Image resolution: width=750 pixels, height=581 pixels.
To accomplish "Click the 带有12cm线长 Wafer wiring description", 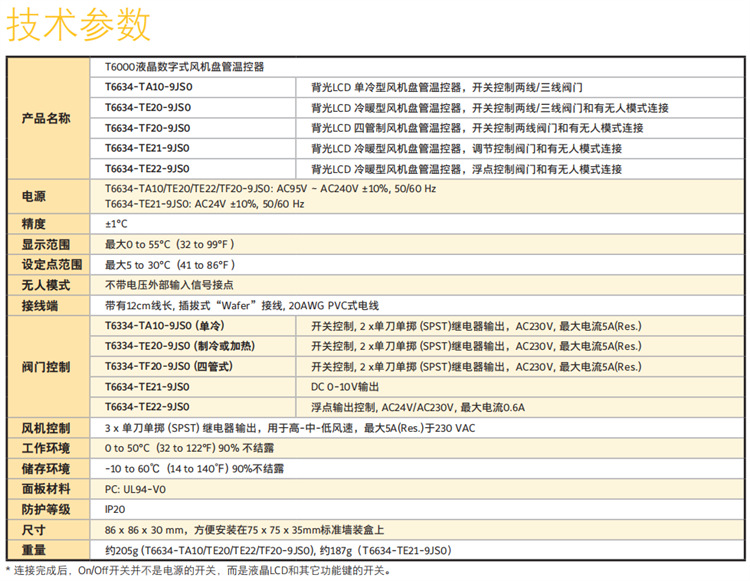I will [x=242, y=306].
